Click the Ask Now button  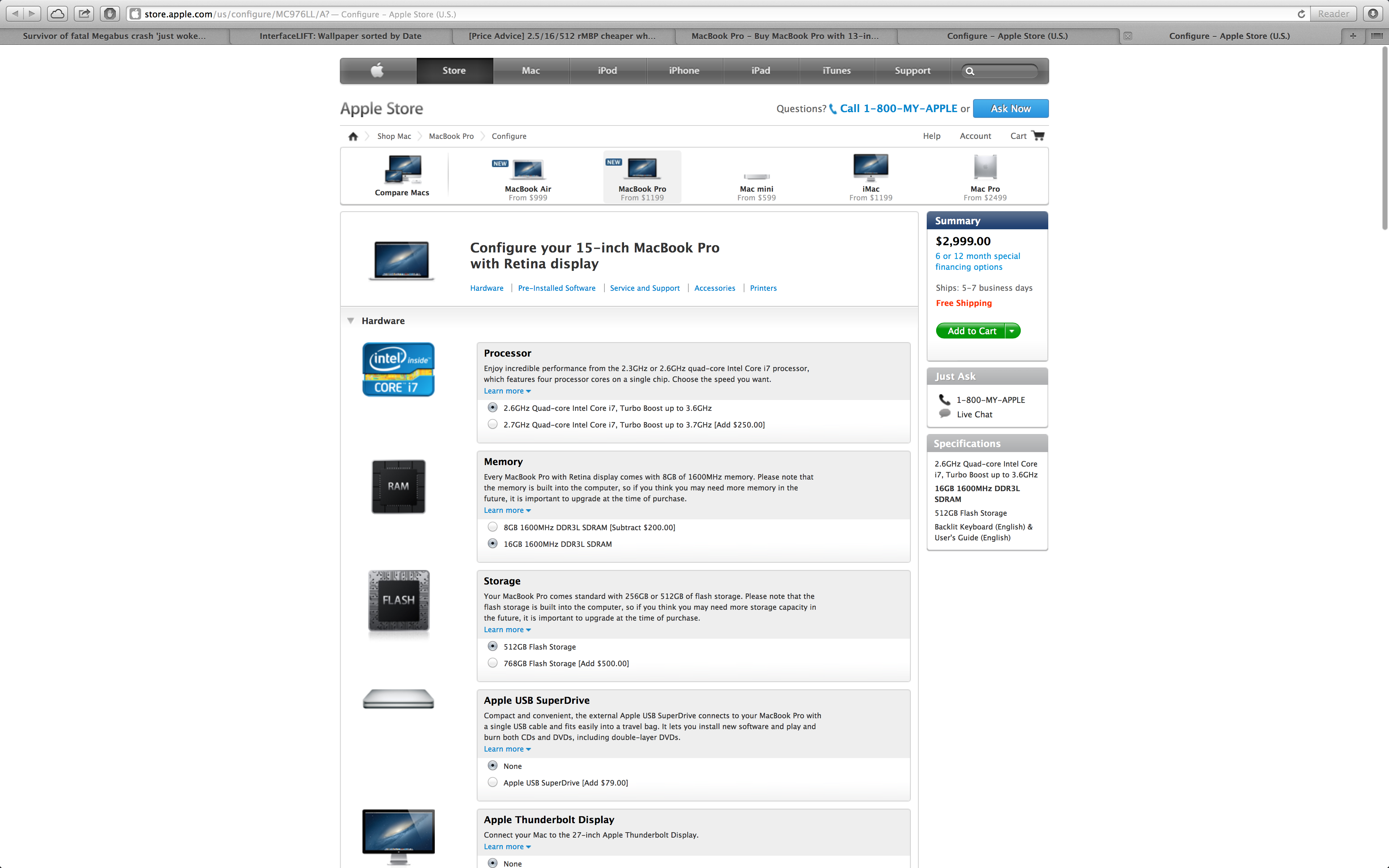[1011, 109]
